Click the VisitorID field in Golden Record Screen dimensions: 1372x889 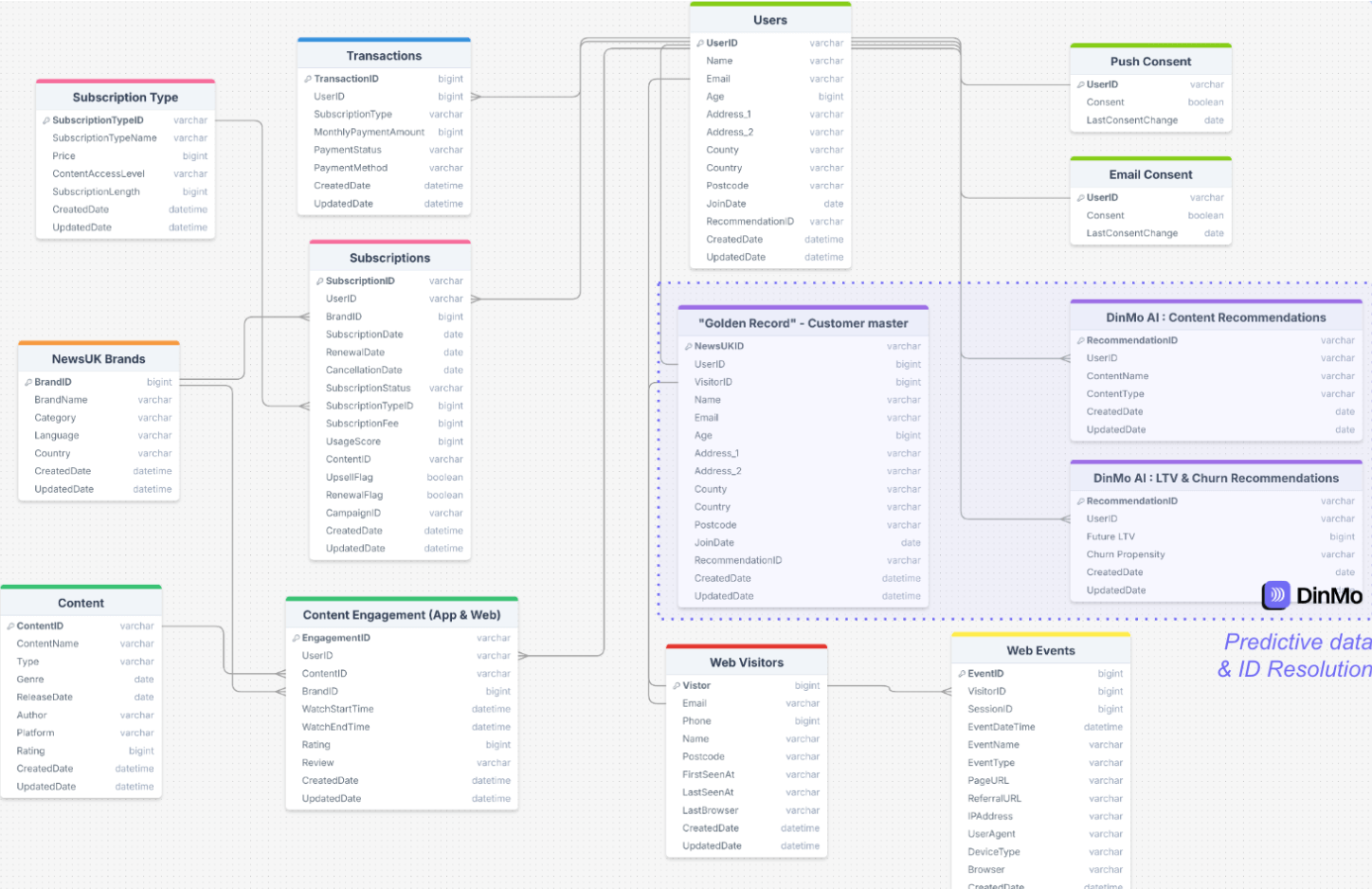point(803,382)
